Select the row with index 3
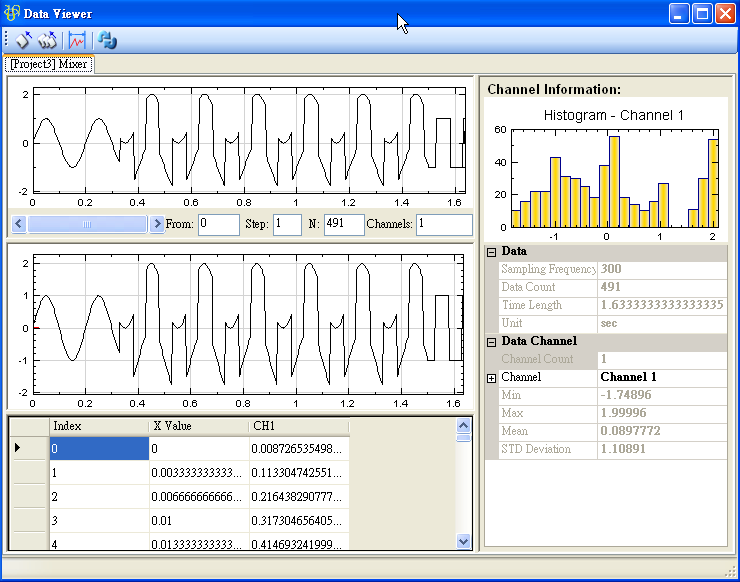This screenshot has height=582, width=740. click(98, 521)
